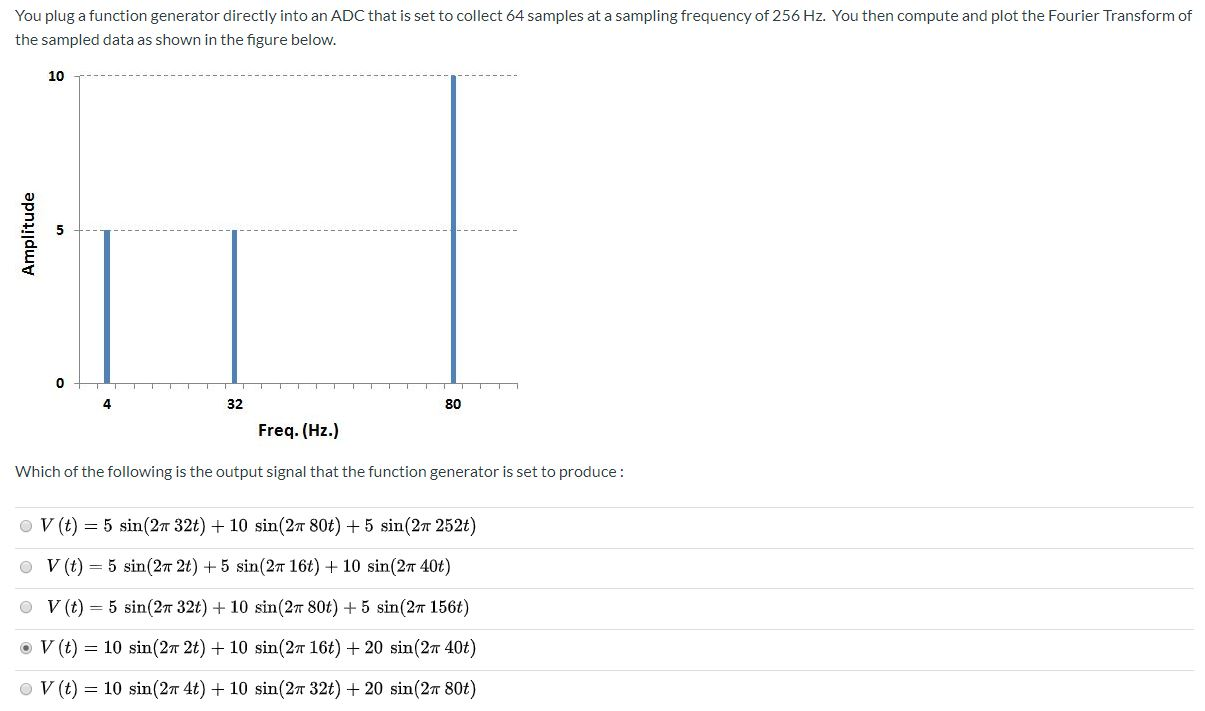
Task: Click the problem statement mentioning 256 Hz sampling
Action: coord(600,15)
